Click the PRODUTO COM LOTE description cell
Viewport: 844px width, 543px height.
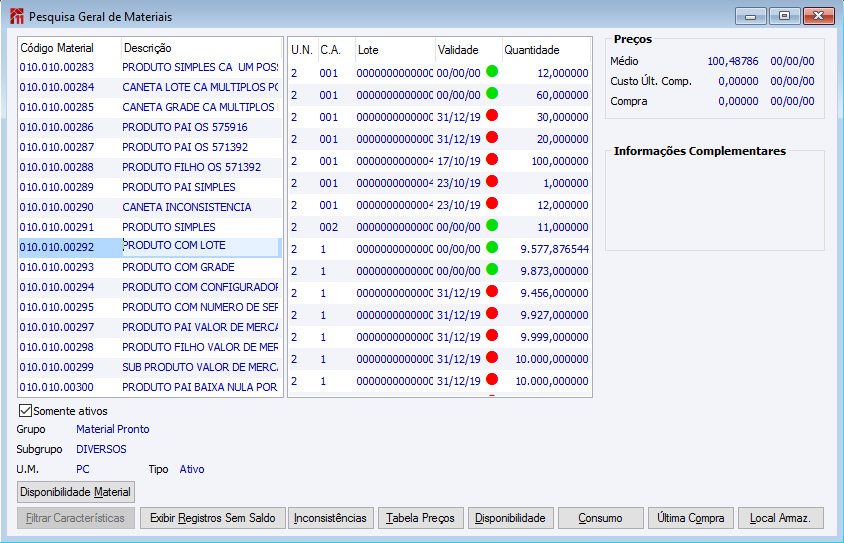tap(200, 246)
